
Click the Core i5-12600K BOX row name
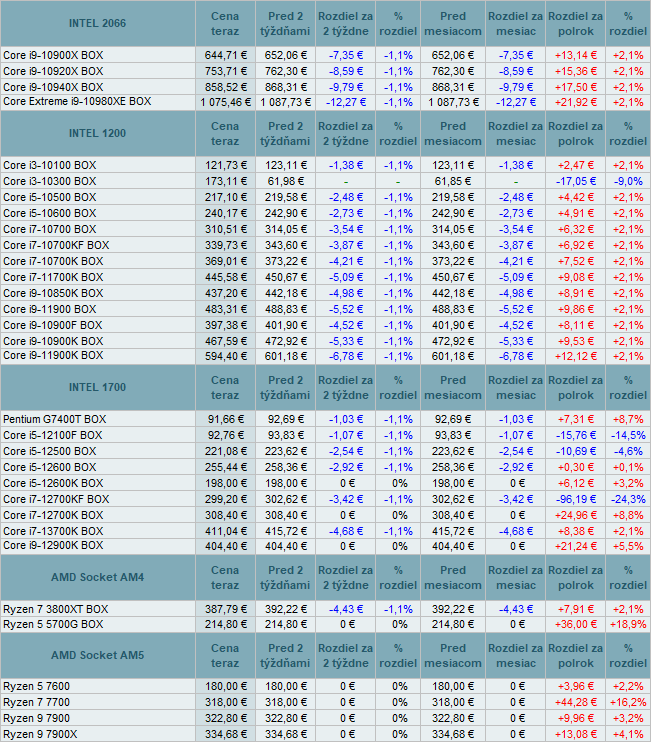(53, 484)
